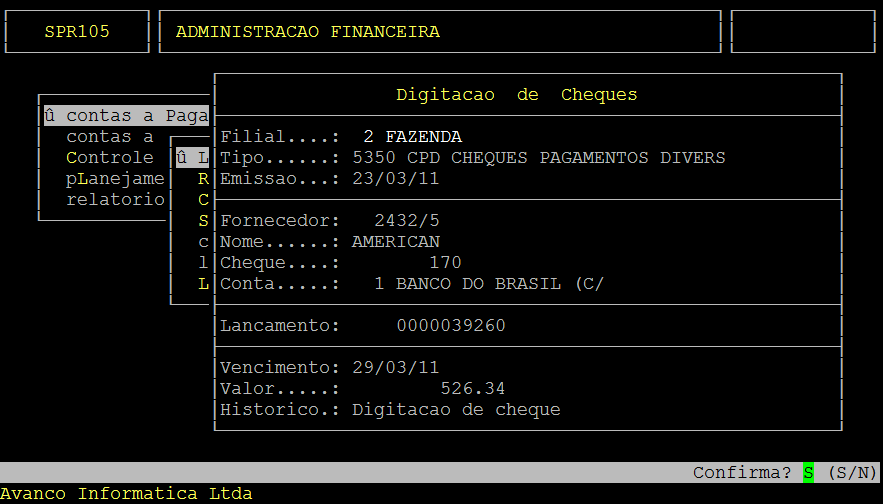
Task: Open the 'pLanejame' menu item
Action: point(115,178)
